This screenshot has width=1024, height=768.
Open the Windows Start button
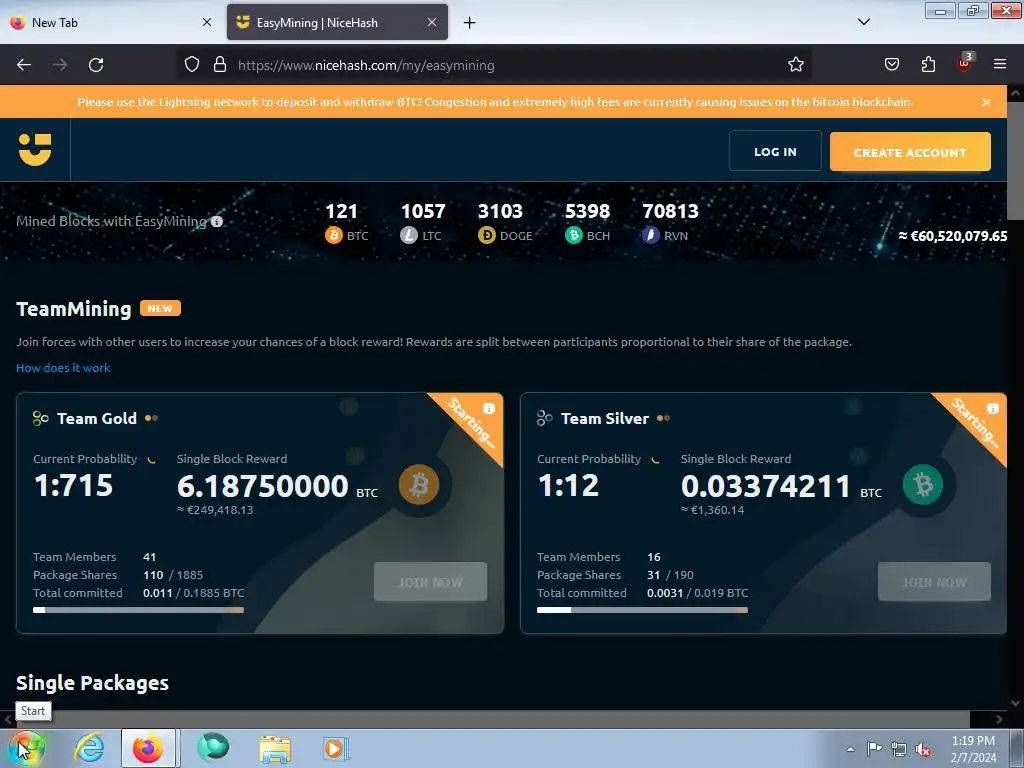tap(27, 748)
